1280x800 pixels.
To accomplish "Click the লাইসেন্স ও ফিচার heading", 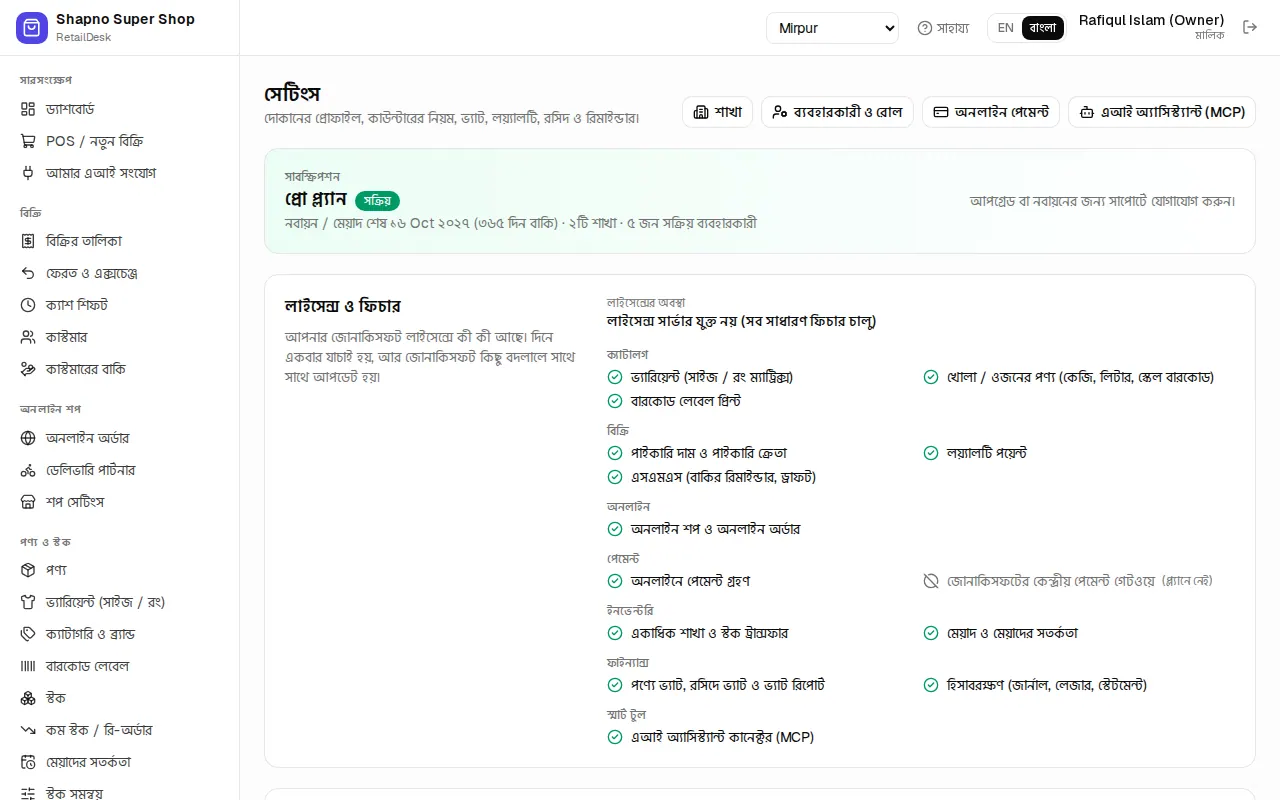I will 342,305.
